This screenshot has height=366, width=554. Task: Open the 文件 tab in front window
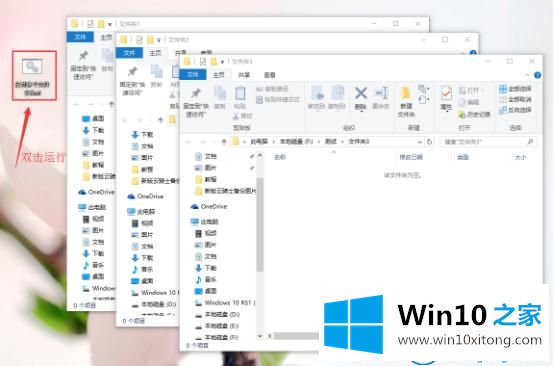coord(193,75)
